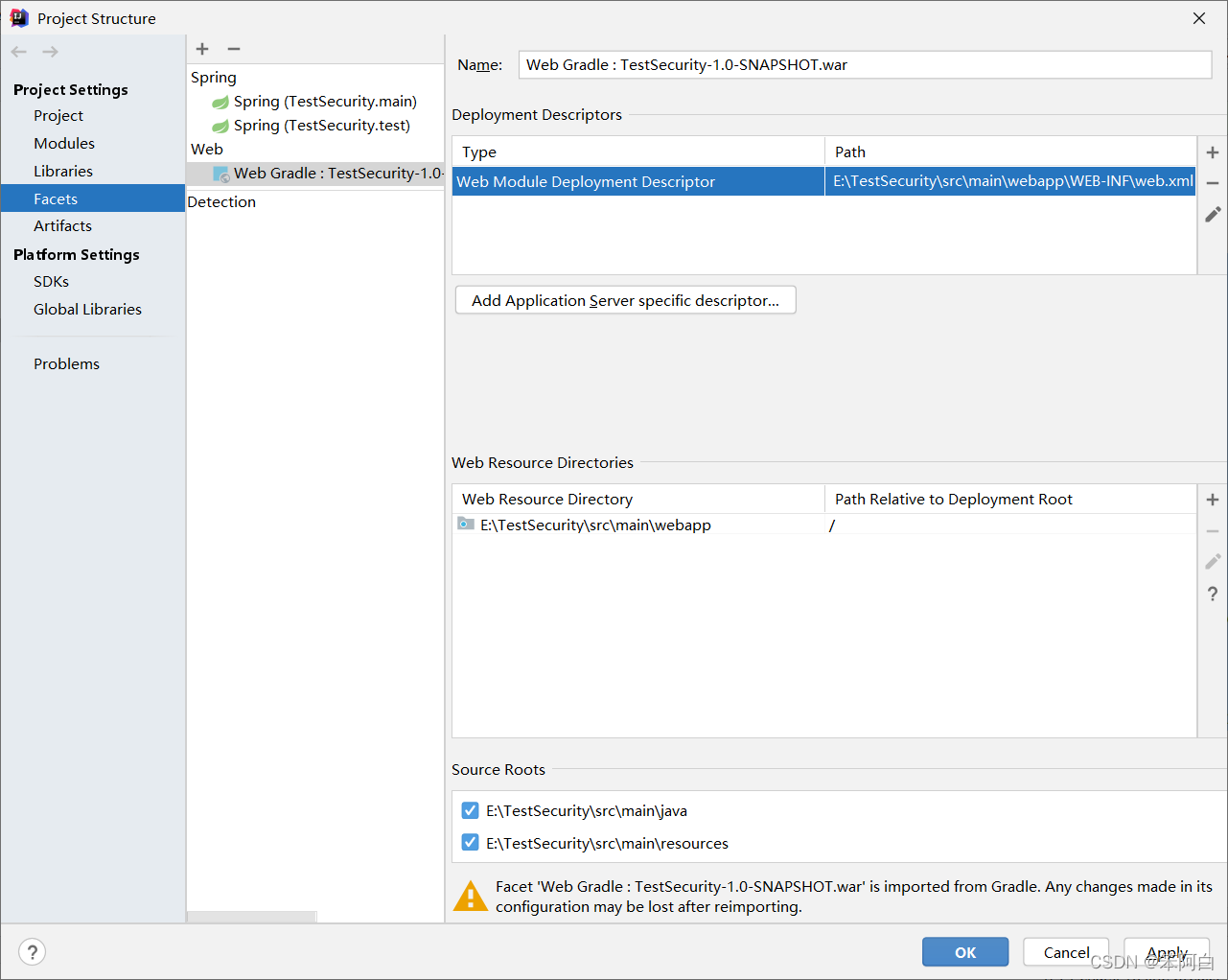The height and width of the screenshot is (980, 1228).
Task: Click the IntelliJ logo in the title bar
Action: tap(19, 18)
